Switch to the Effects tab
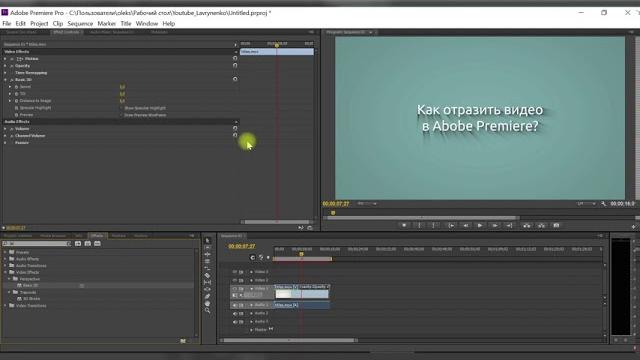This screenshot has width=640, height=360. pos(97,236)
